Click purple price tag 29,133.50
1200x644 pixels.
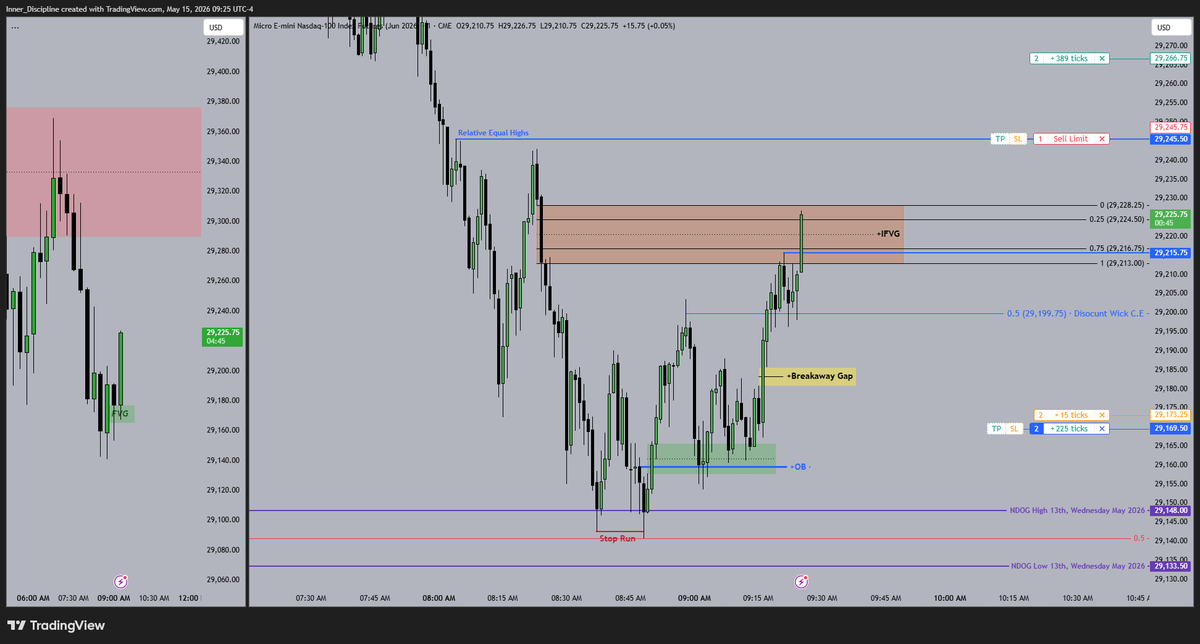coord(1169,566)
